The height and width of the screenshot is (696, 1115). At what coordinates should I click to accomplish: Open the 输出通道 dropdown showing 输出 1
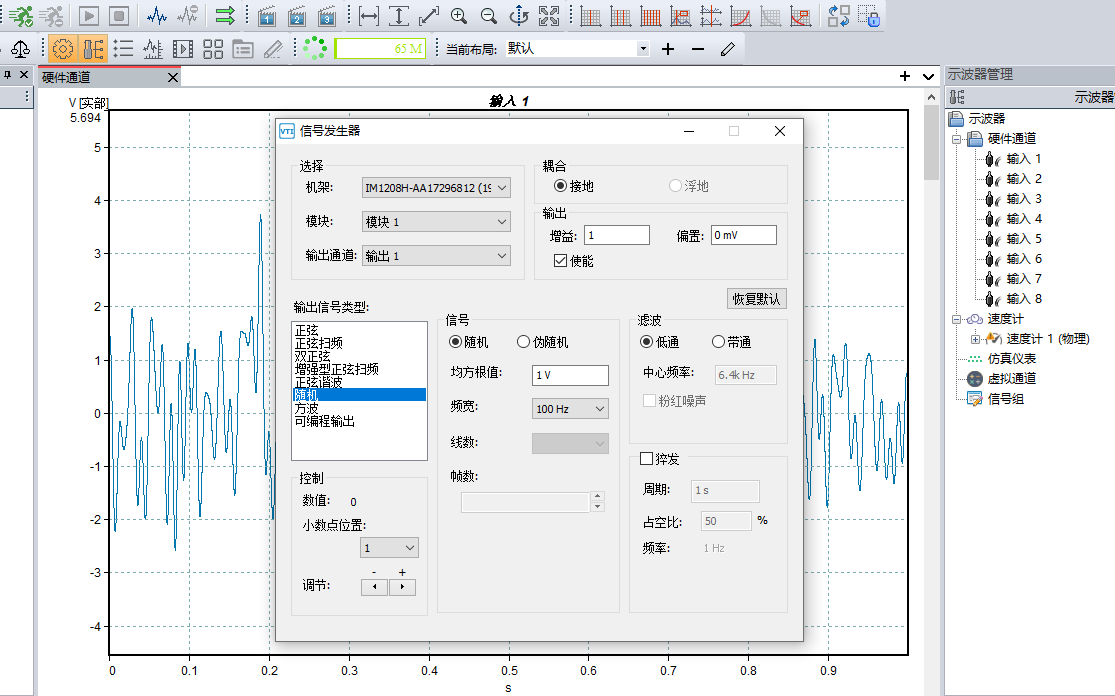point(436,256)
